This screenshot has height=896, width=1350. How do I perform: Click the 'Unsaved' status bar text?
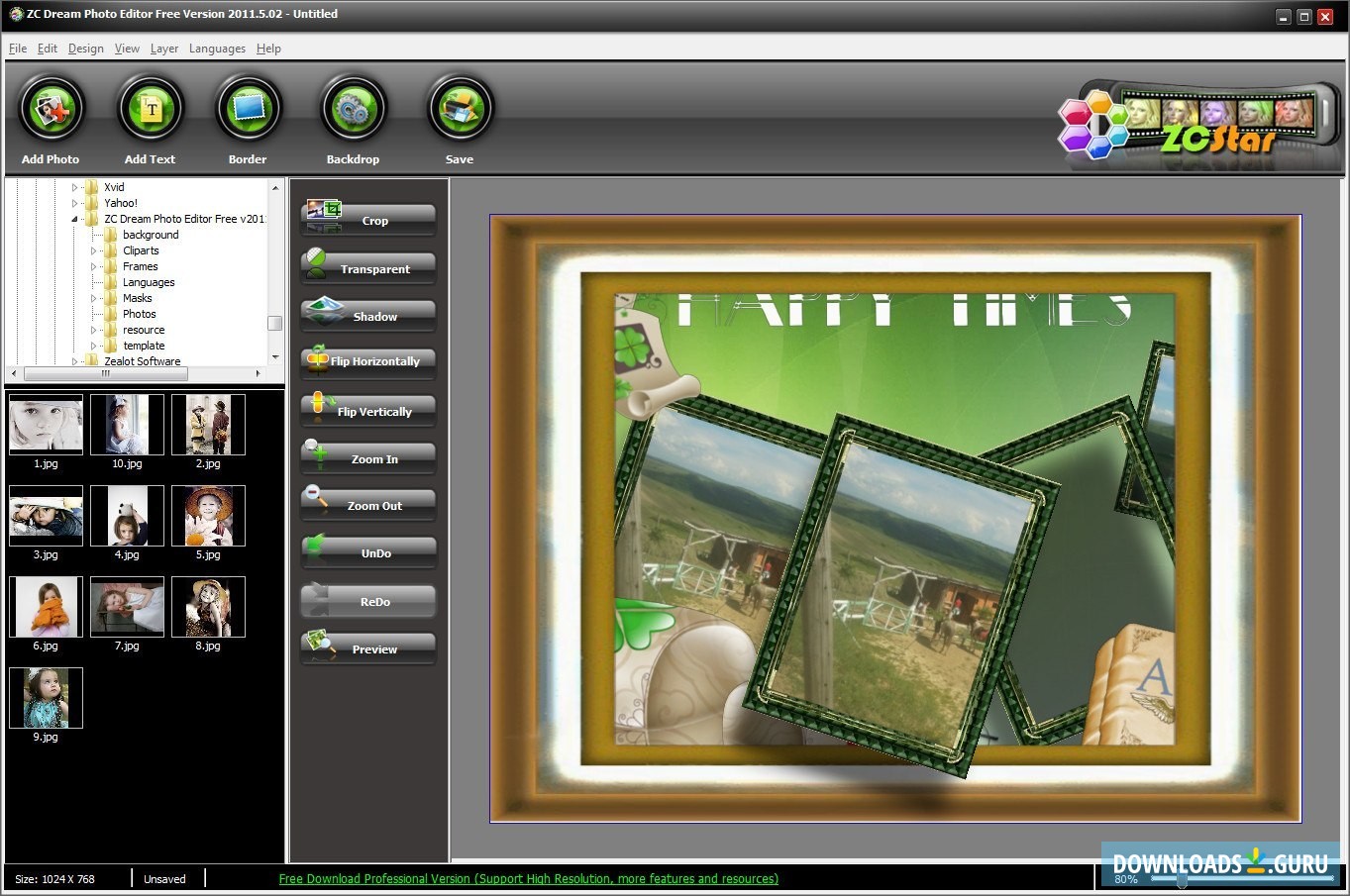tap(164, 879)
